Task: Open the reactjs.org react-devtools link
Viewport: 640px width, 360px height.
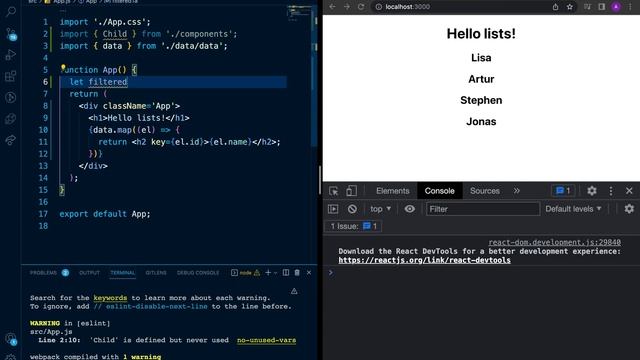Action: click(x=424, y=260)
